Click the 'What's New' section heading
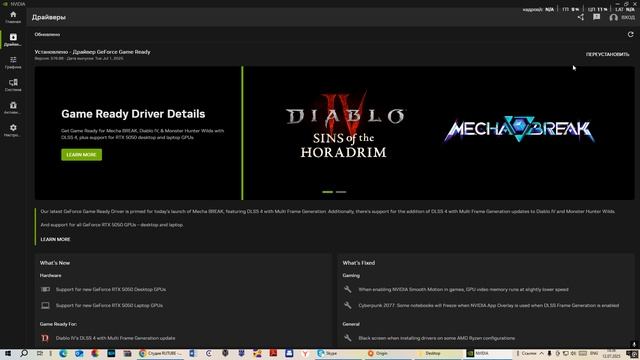This screenshot has height=360, width=640. pyautogui.click(x=55, y=263)
